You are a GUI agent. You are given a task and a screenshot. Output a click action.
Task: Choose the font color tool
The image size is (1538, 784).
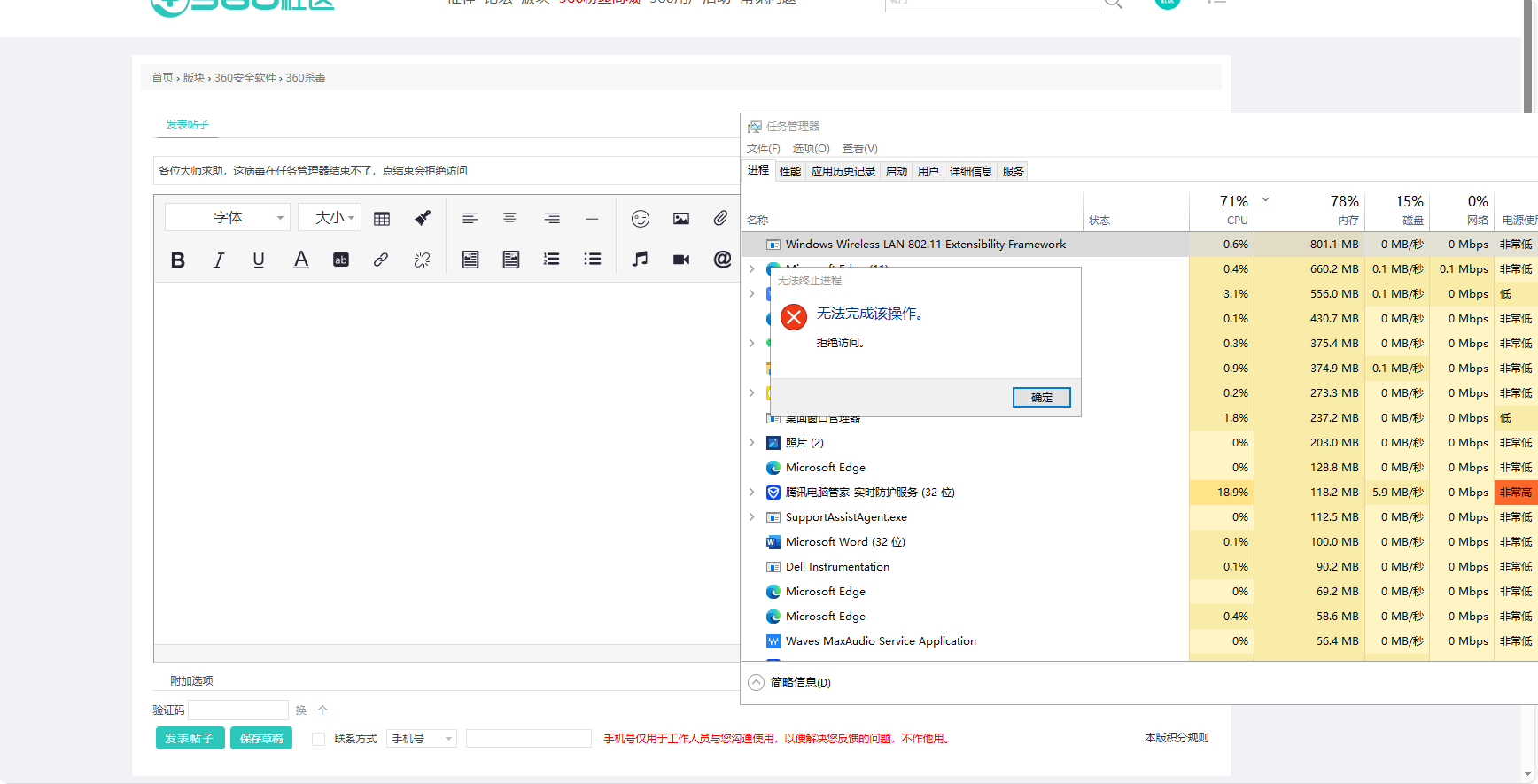coord(301,260)
